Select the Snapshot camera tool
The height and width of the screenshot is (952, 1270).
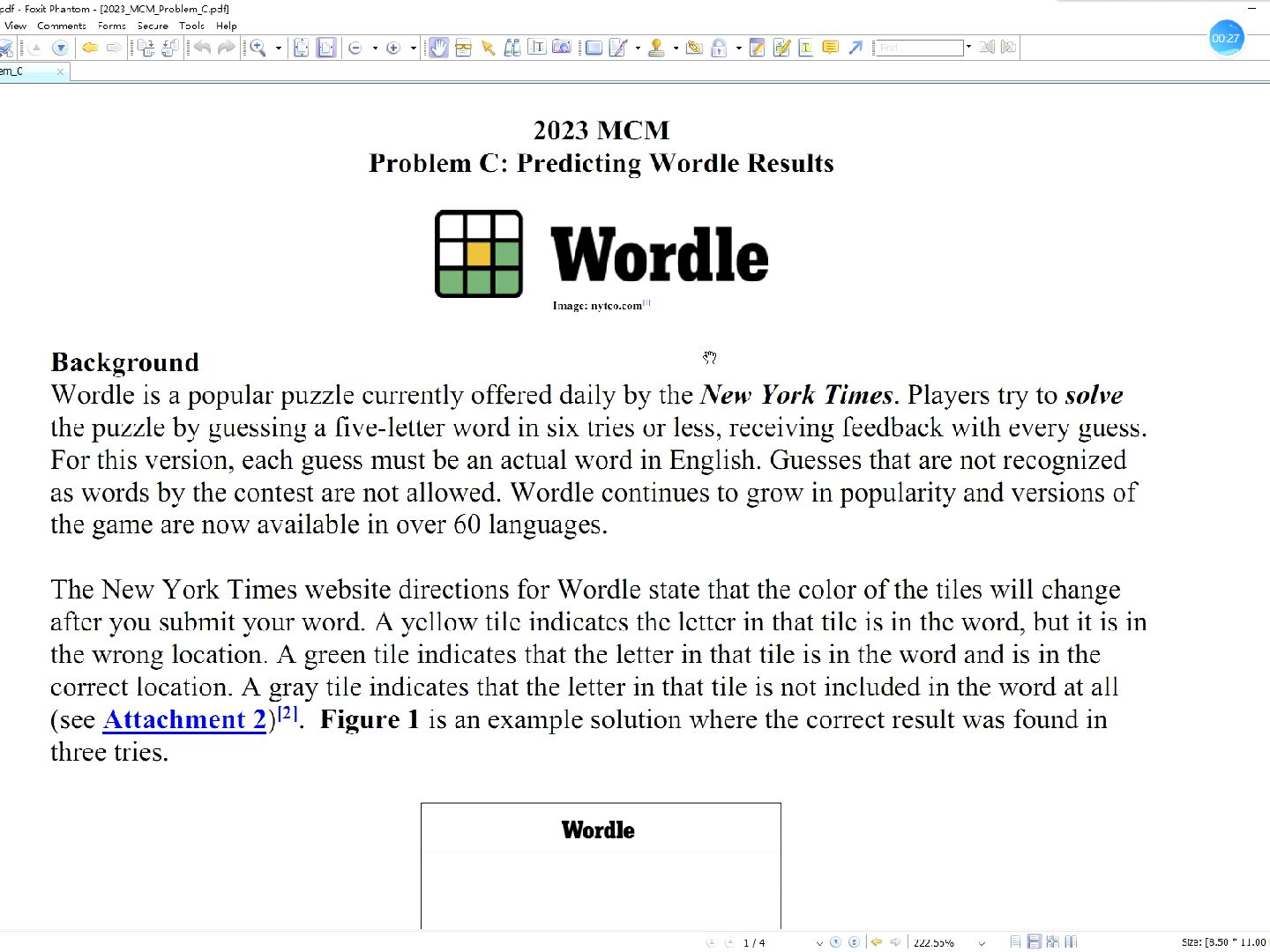coord(561,48)
